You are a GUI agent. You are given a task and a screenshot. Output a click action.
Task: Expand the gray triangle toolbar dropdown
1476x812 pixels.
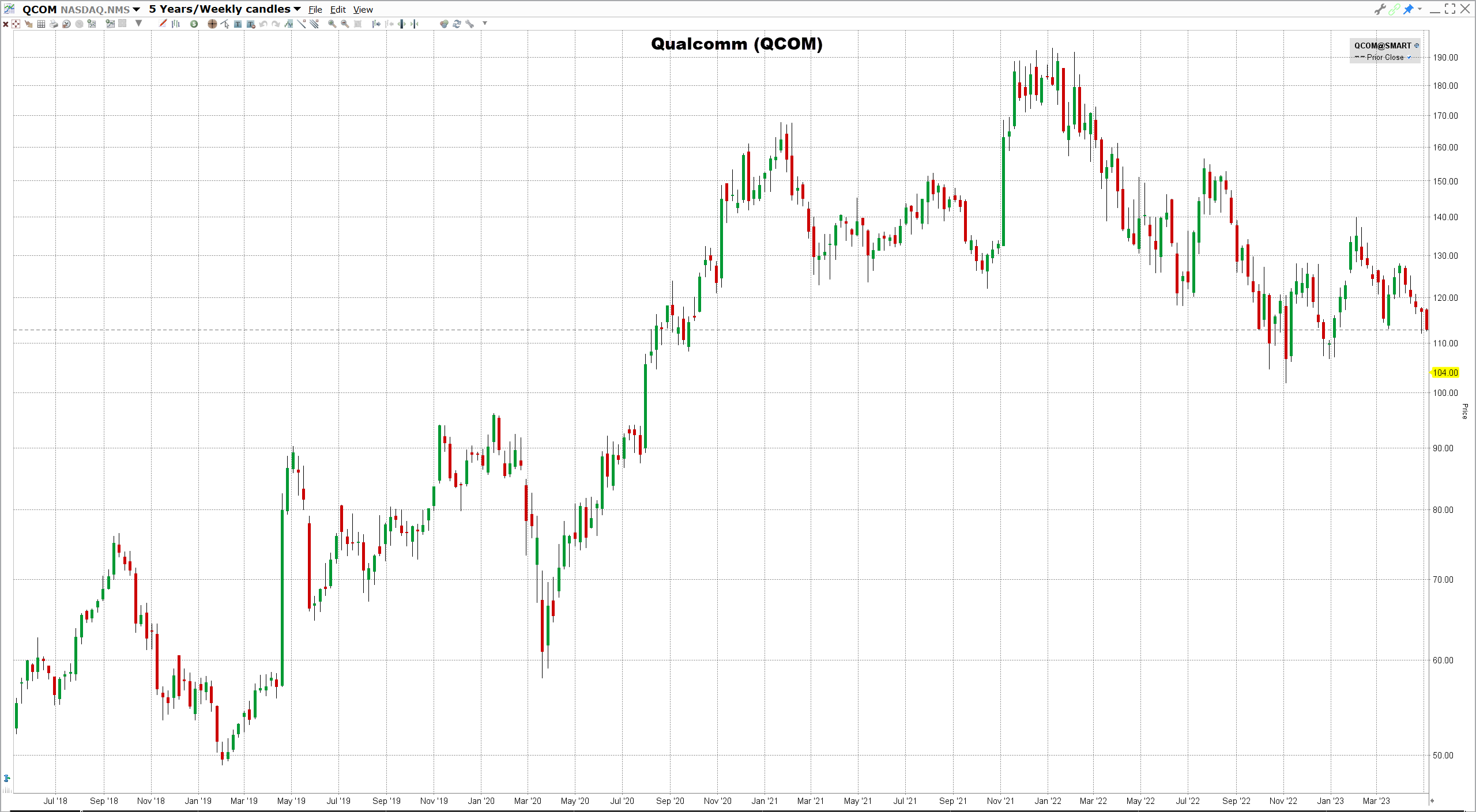pos(138,23)
